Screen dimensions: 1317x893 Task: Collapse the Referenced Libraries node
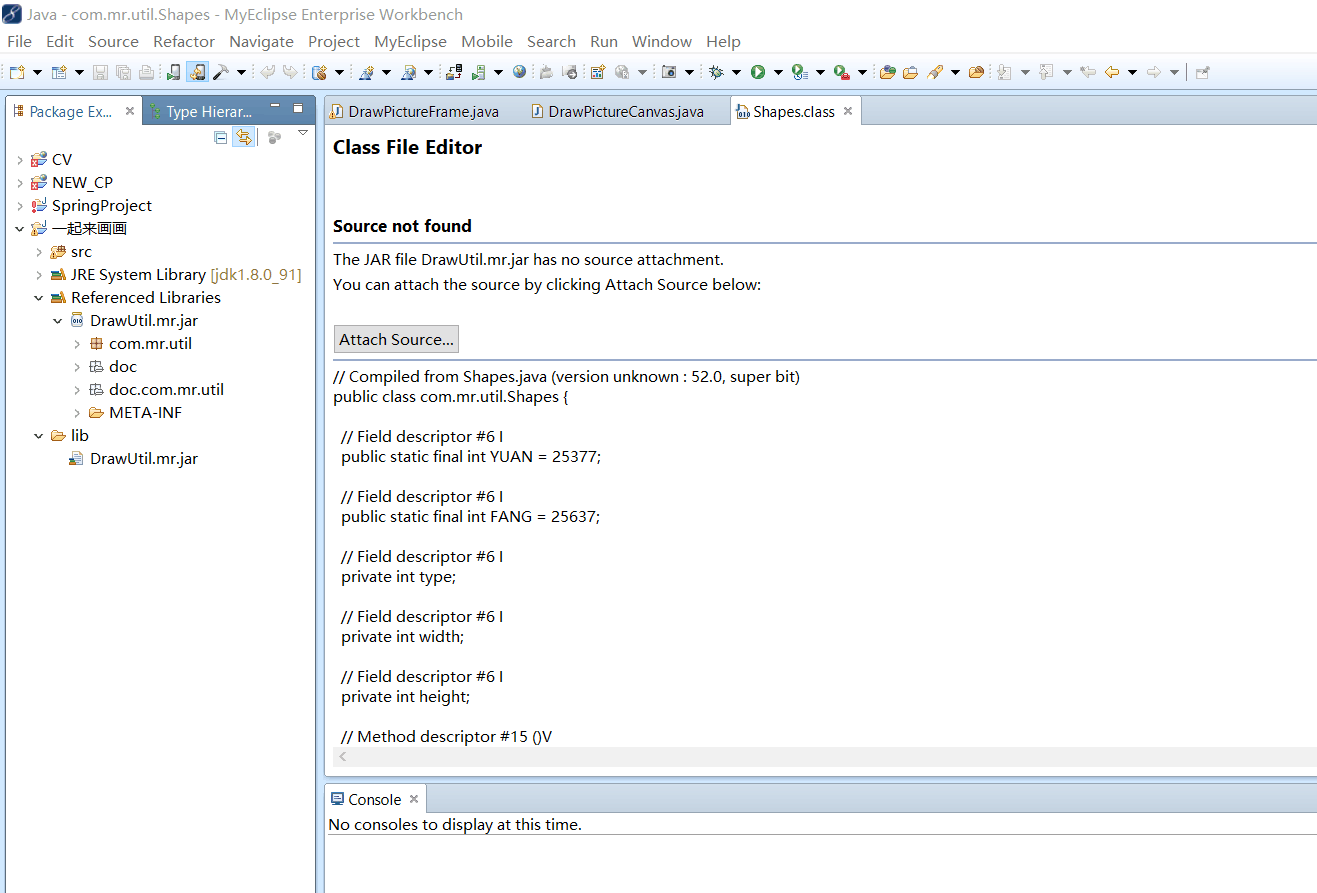point(39,298)
